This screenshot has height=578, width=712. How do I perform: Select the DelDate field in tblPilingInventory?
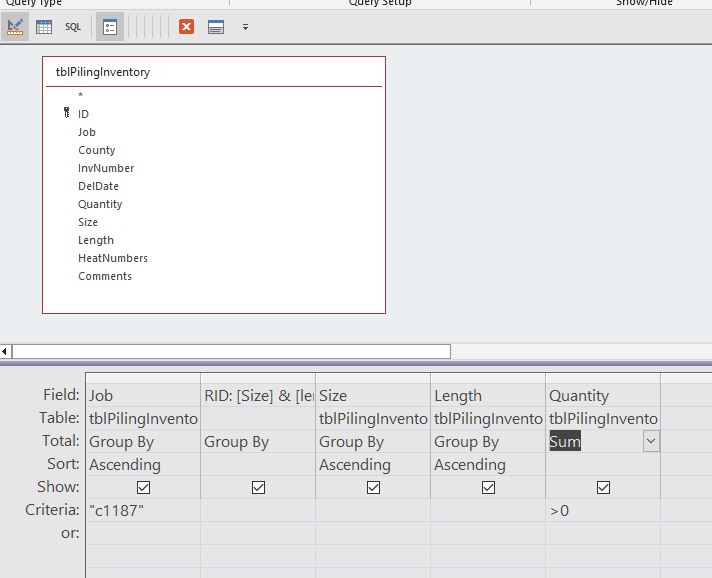tap(98, 186)
